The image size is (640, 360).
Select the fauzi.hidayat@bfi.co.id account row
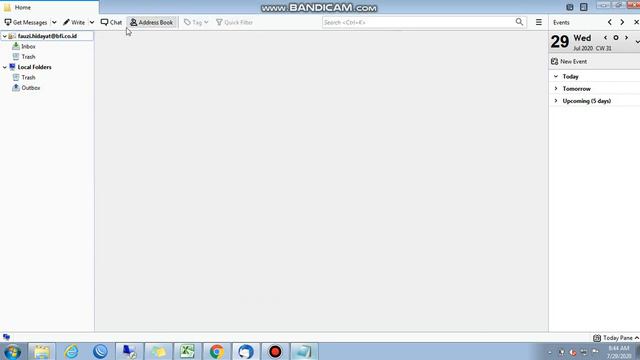[x=47, y=36]
